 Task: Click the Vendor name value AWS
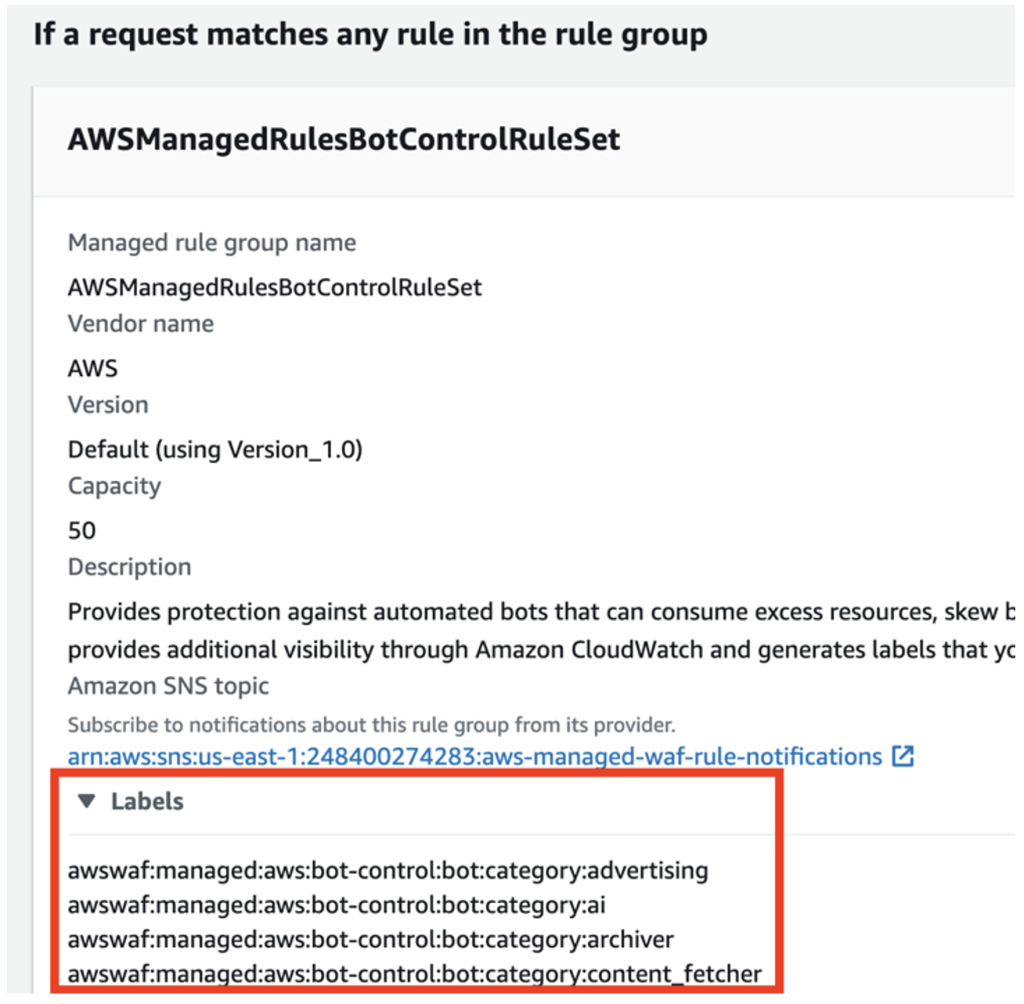click(x=92, y=367)
